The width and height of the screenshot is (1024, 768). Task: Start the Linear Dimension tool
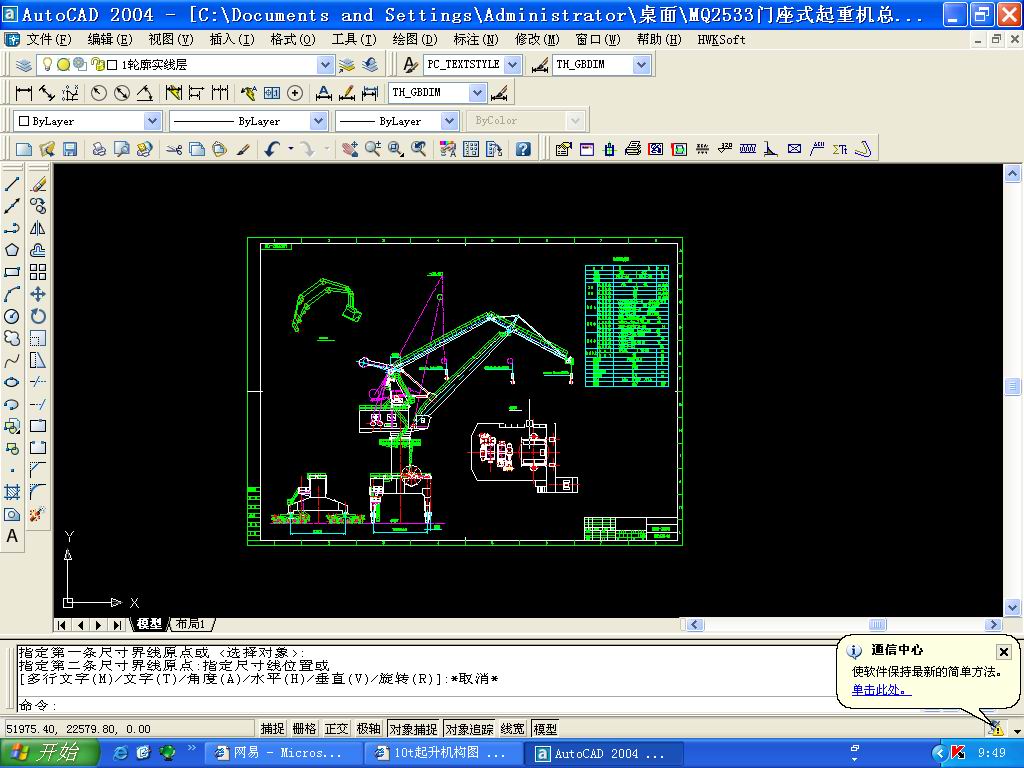tap(24, 93)
